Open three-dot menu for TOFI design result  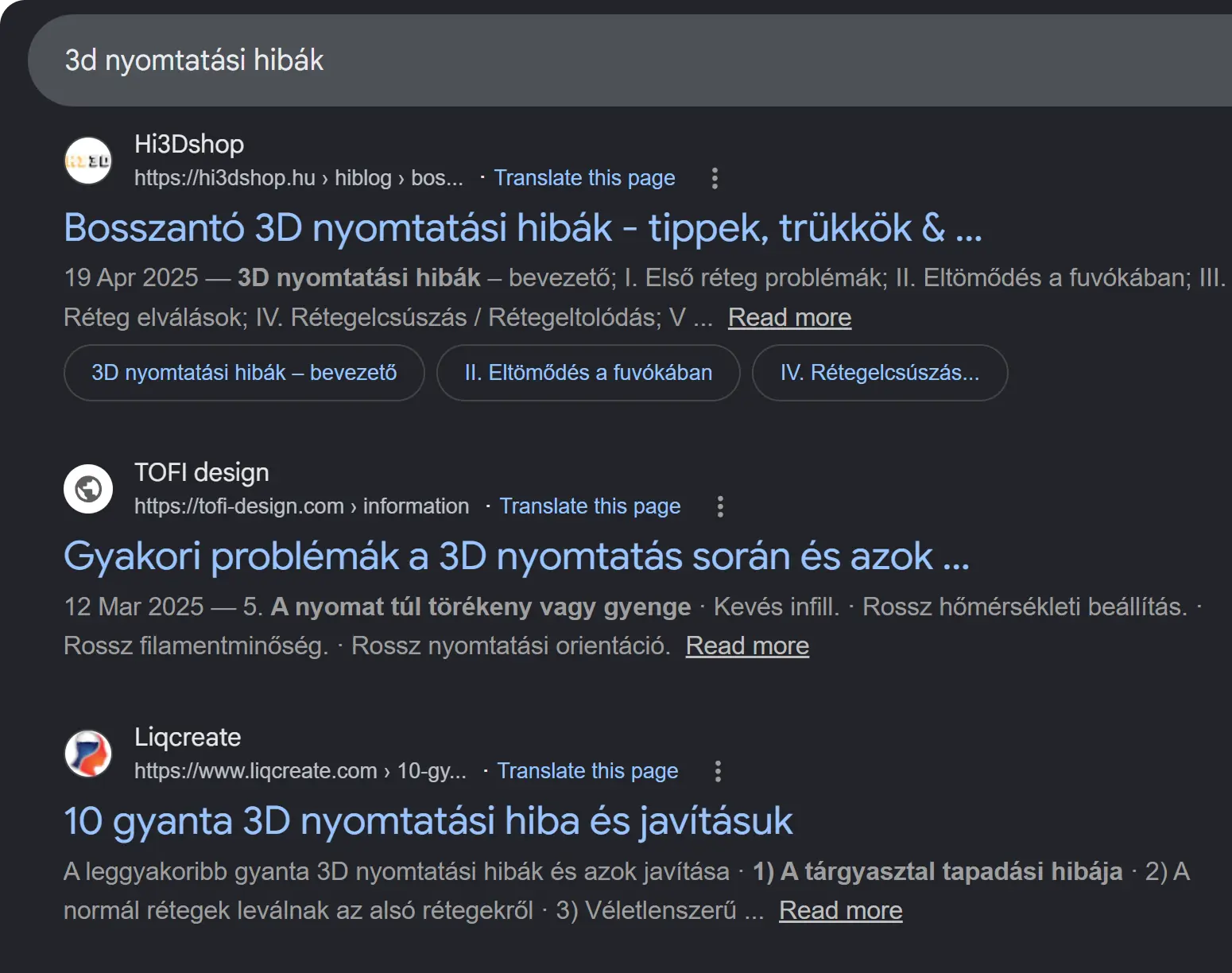click(x=720, y=506)
